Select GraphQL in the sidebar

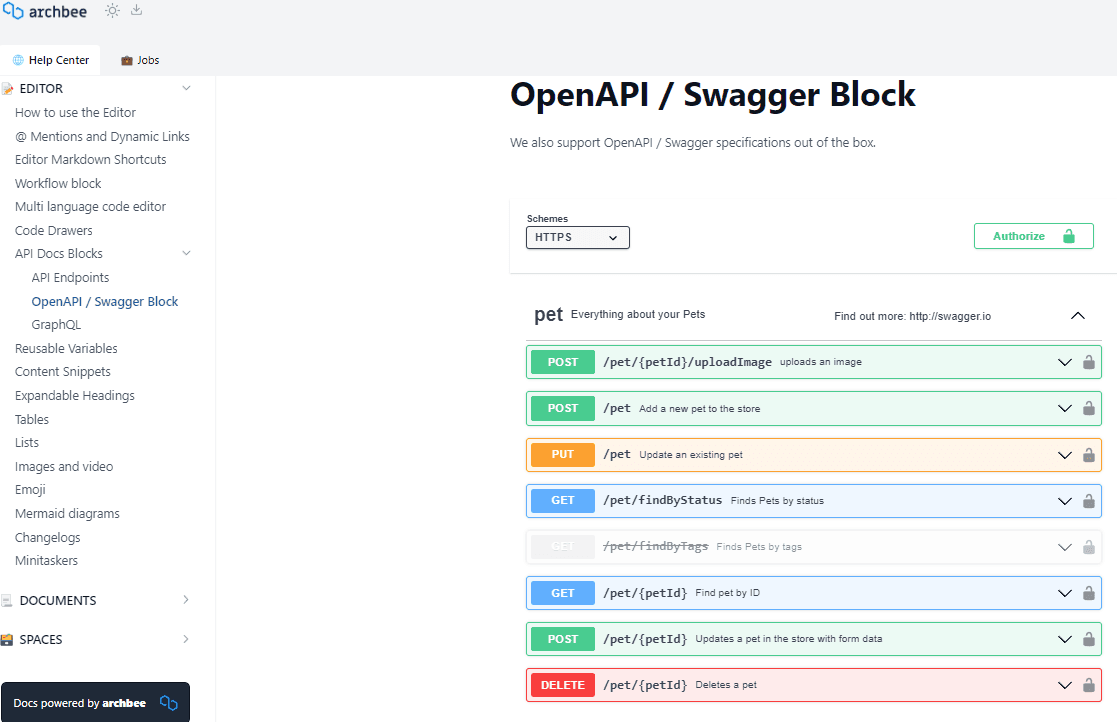click(x=55, y=324)
